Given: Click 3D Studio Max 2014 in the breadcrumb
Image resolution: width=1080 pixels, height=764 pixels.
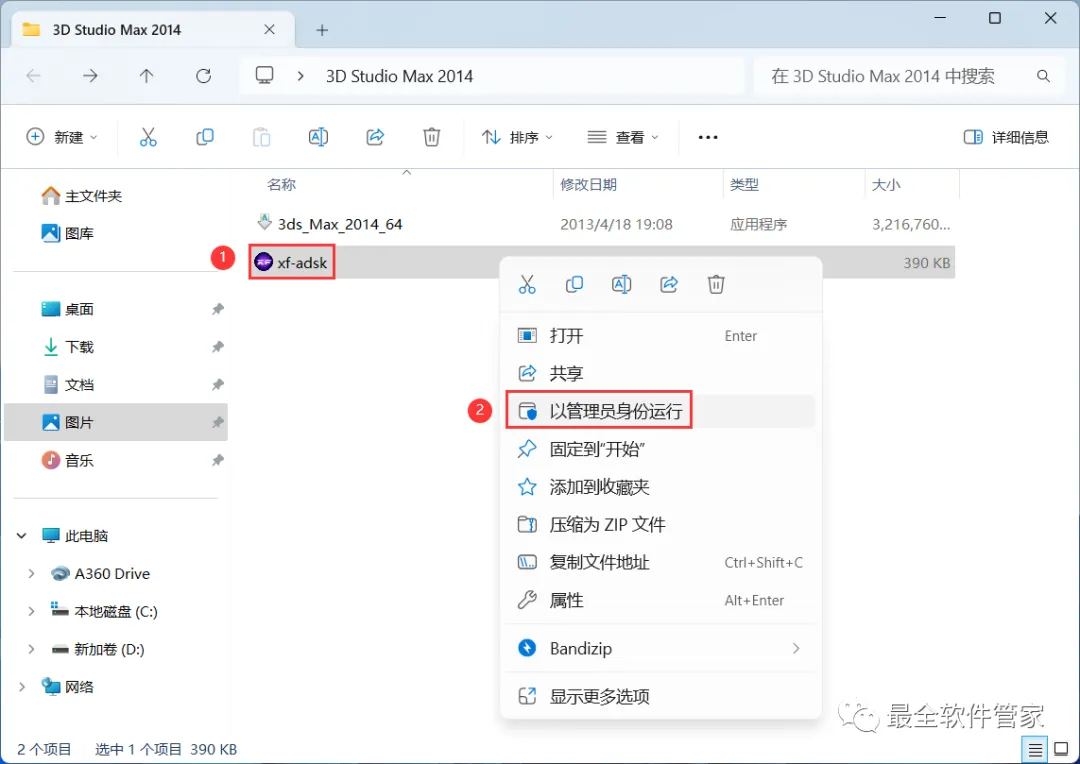Looking at the screenshot, I should click(x=399, y=76).
